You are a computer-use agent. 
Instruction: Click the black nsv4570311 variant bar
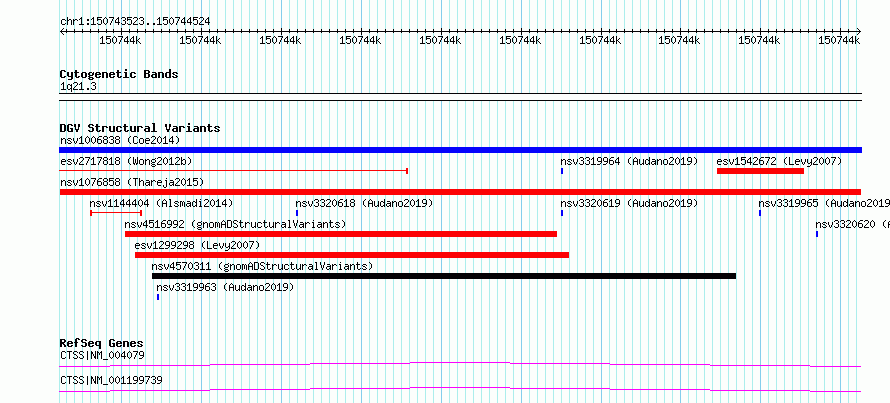pos(444,276)
